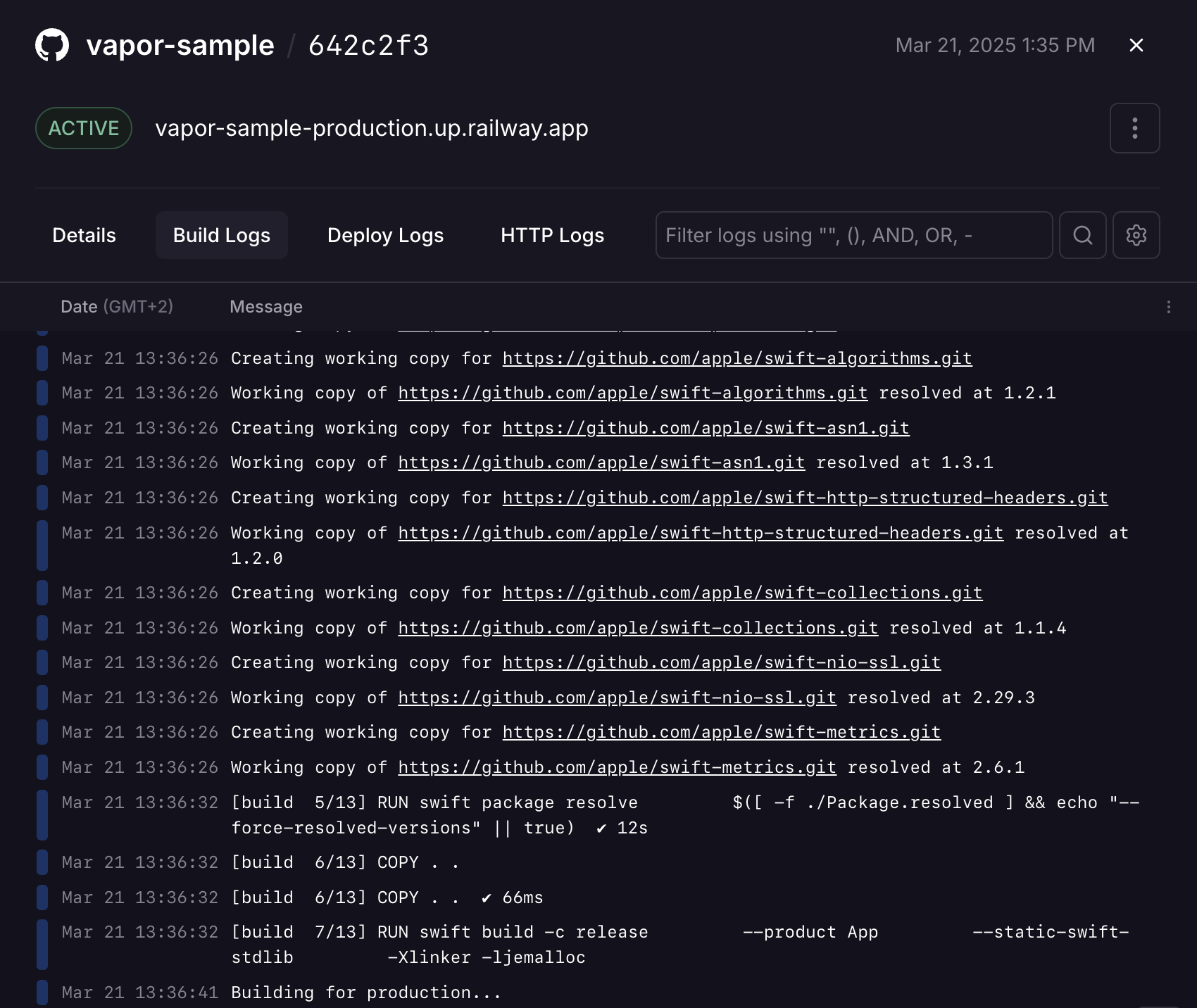Open the log display settings gear
This screenshot has width=1197, height=1008.
coord(1136,235)
